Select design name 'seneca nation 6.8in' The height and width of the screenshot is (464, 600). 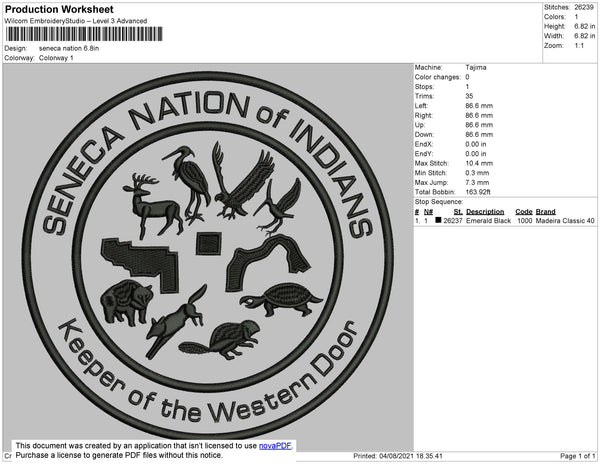tap(69, 49)
